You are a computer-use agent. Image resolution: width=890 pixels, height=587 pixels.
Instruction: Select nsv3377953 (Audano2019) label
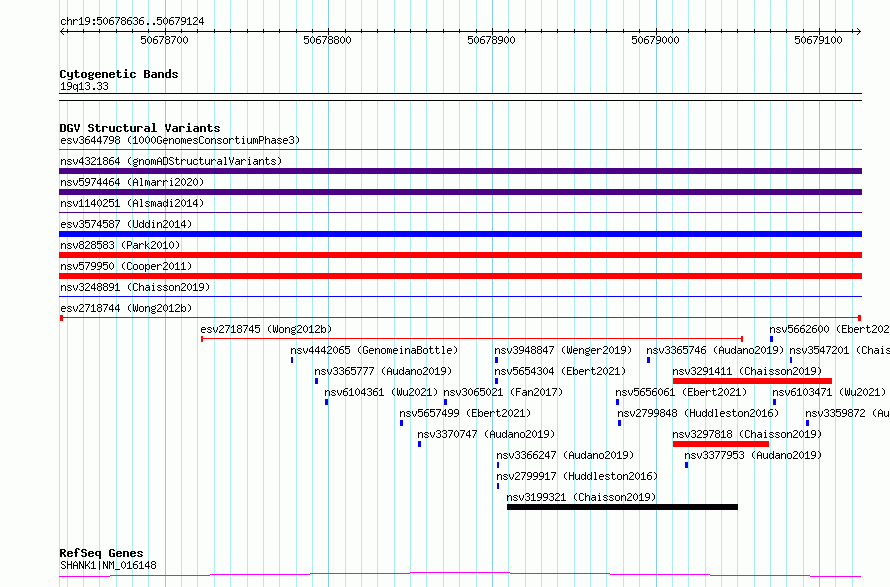(753, 455)
